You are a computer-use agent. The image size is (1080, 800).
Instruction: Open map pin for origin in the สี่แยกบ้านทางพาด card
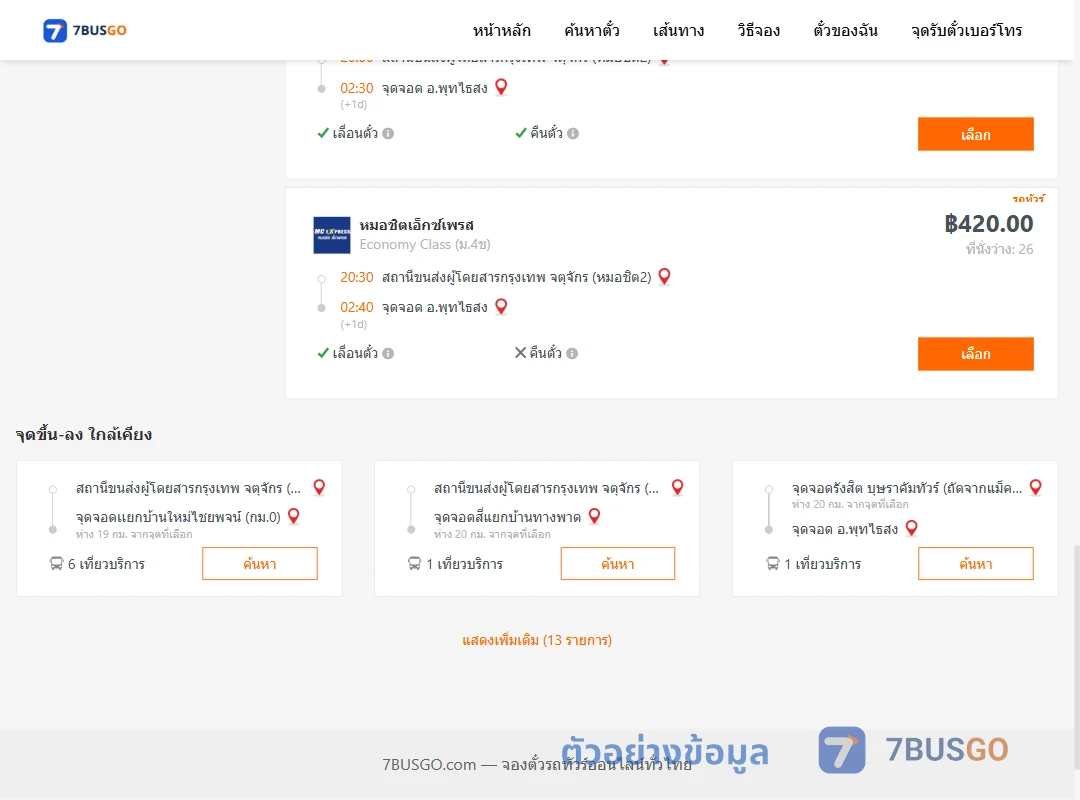click(678, 487)
